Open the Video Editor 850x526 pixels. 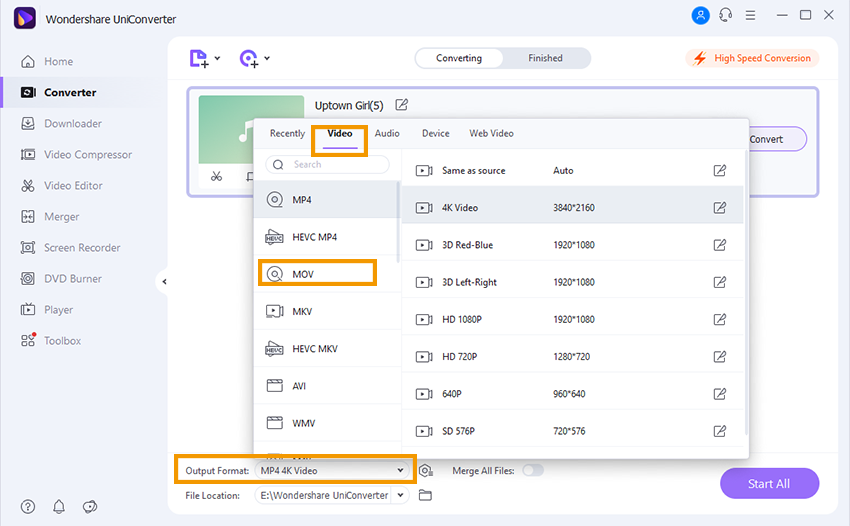pyautogui.click(x=61, y=185)
